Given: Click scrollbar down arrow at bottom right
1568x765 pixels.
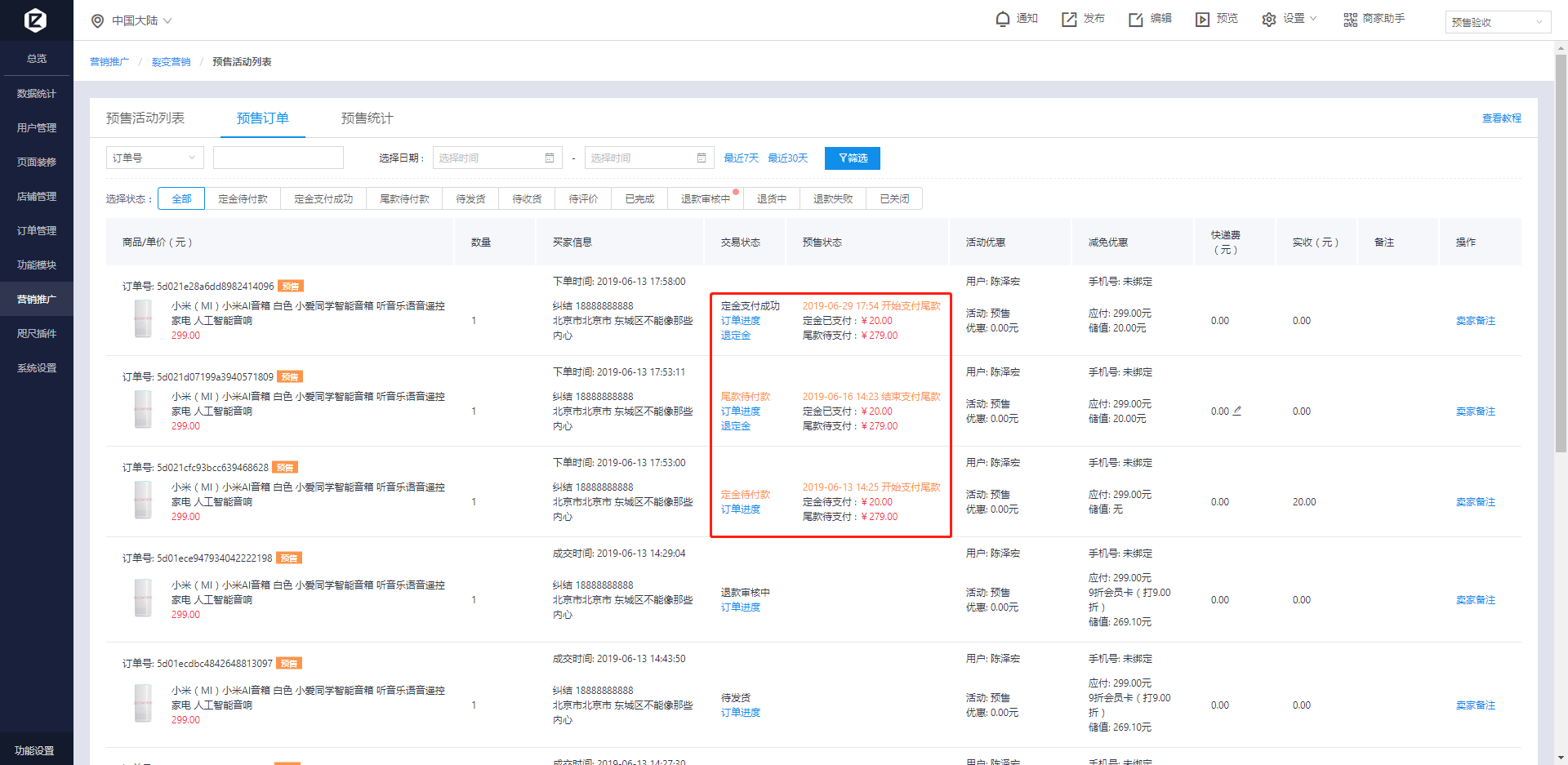Looking at the screenshot, I should coord(1561,758).
